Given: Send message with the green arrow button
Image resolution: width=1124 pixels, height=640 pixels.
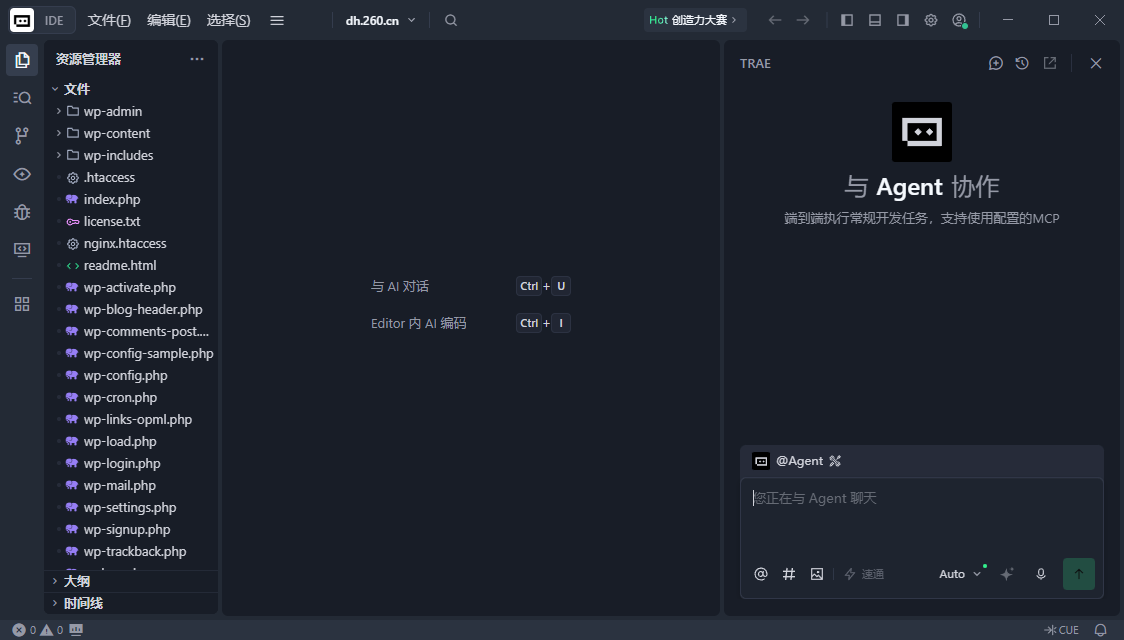Looking at the screenshot, I should 1079,574.
